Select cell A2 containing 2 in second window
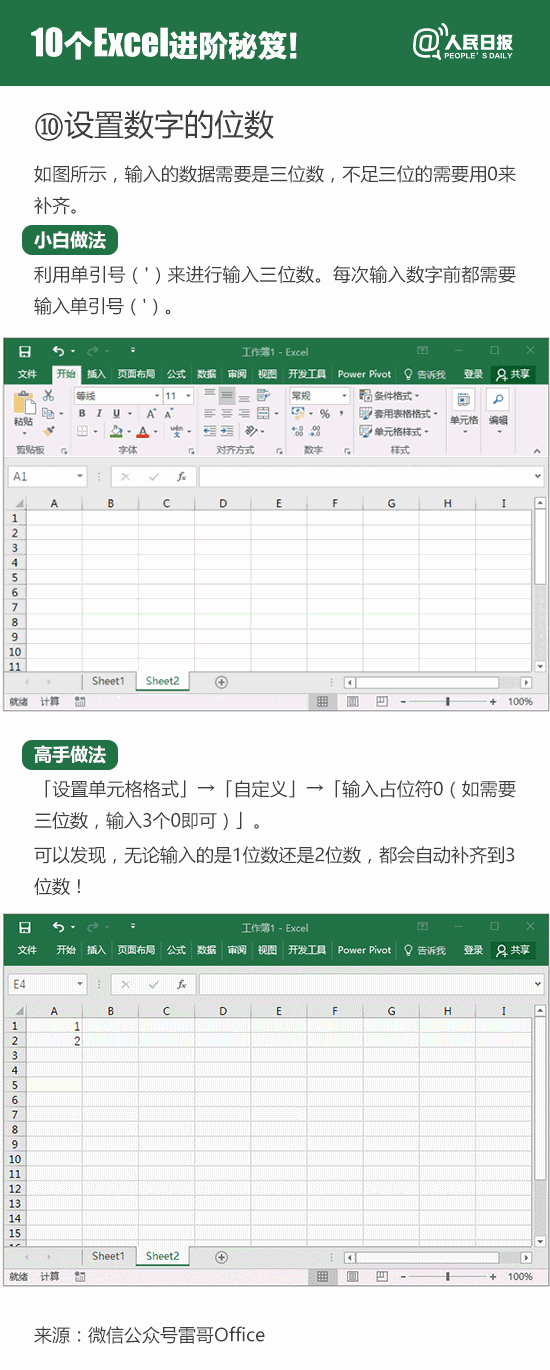 click(x=54, y=1041)
